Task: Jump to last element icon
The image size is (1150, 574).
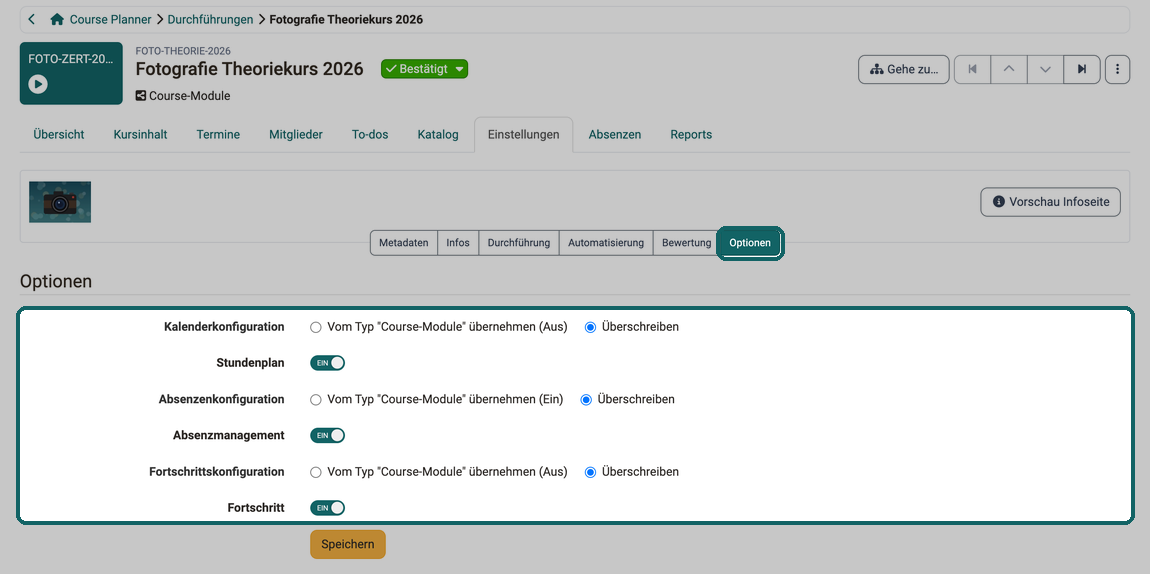Action: (x=1082, y=70)
